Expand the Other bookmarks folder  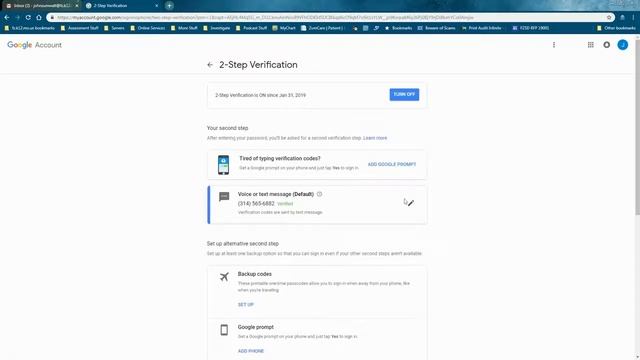(x=616, y=28)
